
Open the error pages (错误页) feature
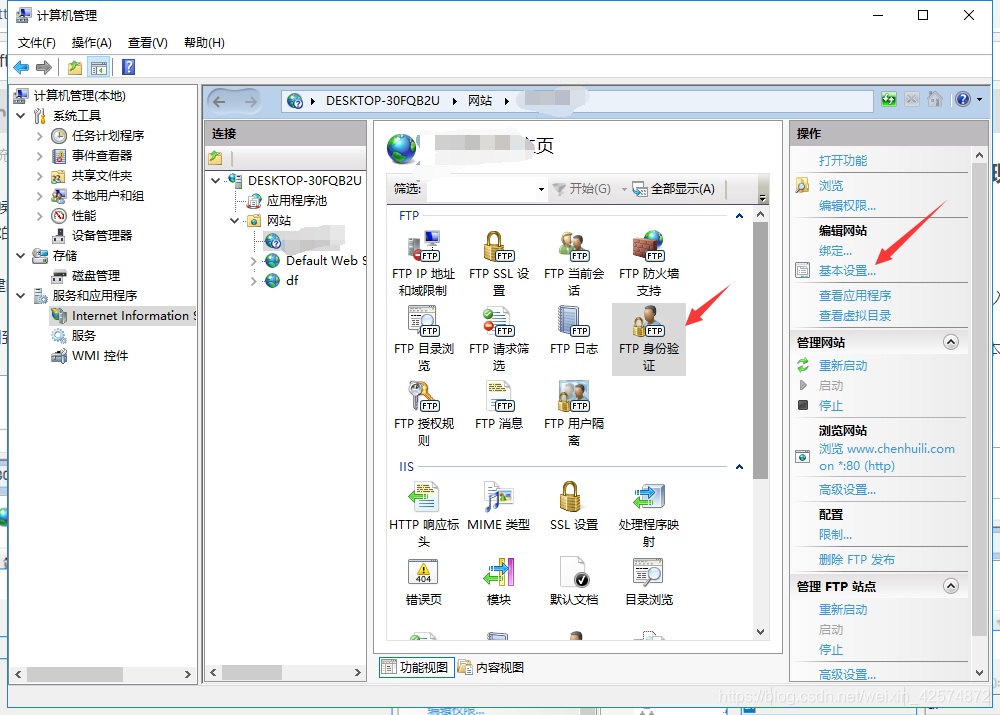(423, 581)
